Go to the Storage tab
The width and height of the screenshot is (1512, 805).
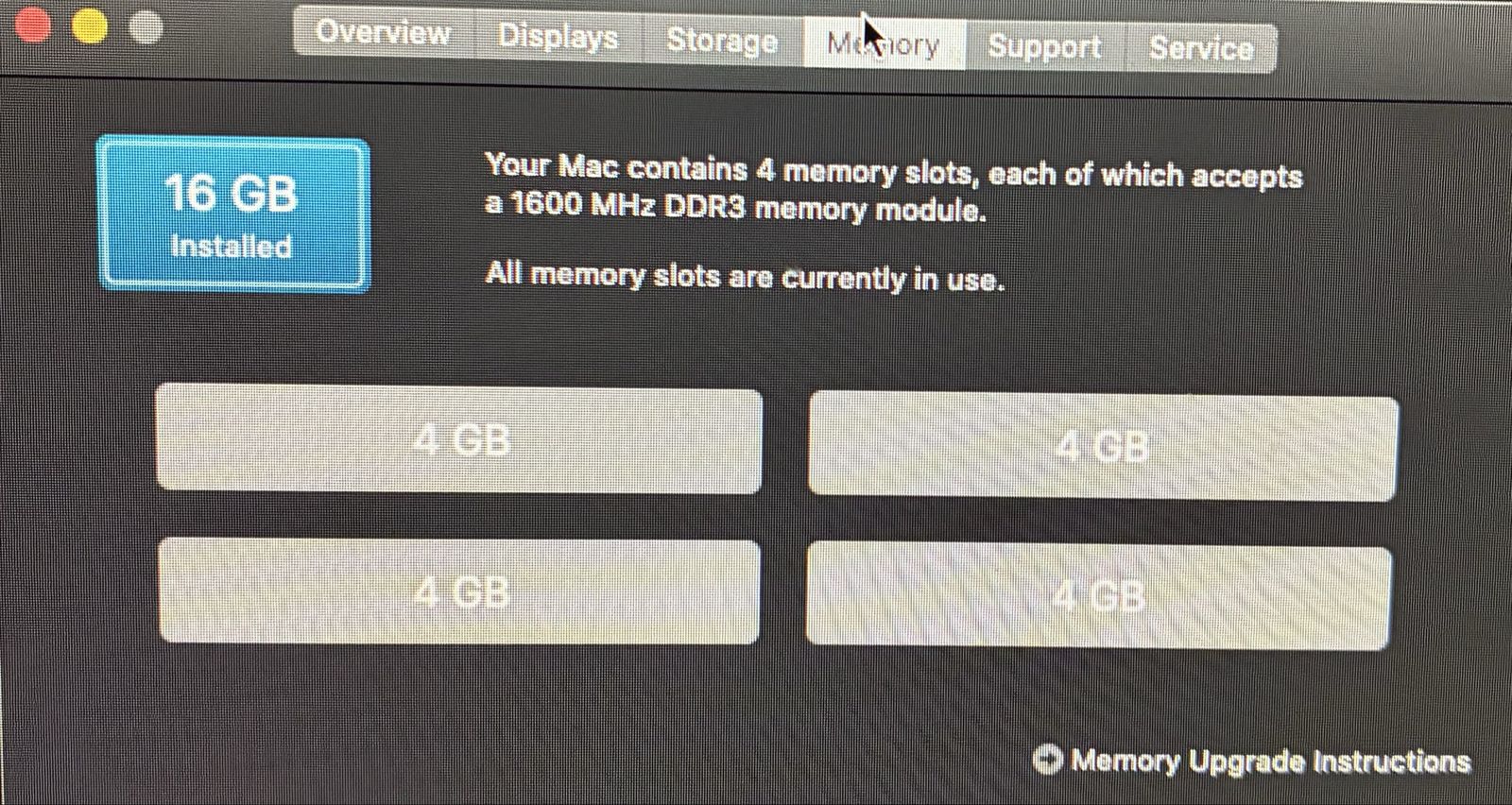(722, 41)
